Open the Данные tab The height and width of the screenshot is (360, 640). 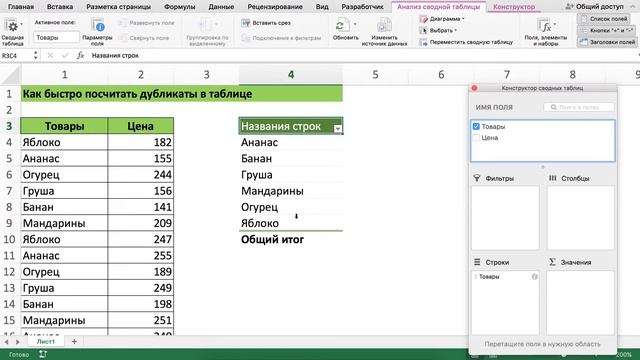click(x=221, y=7)
